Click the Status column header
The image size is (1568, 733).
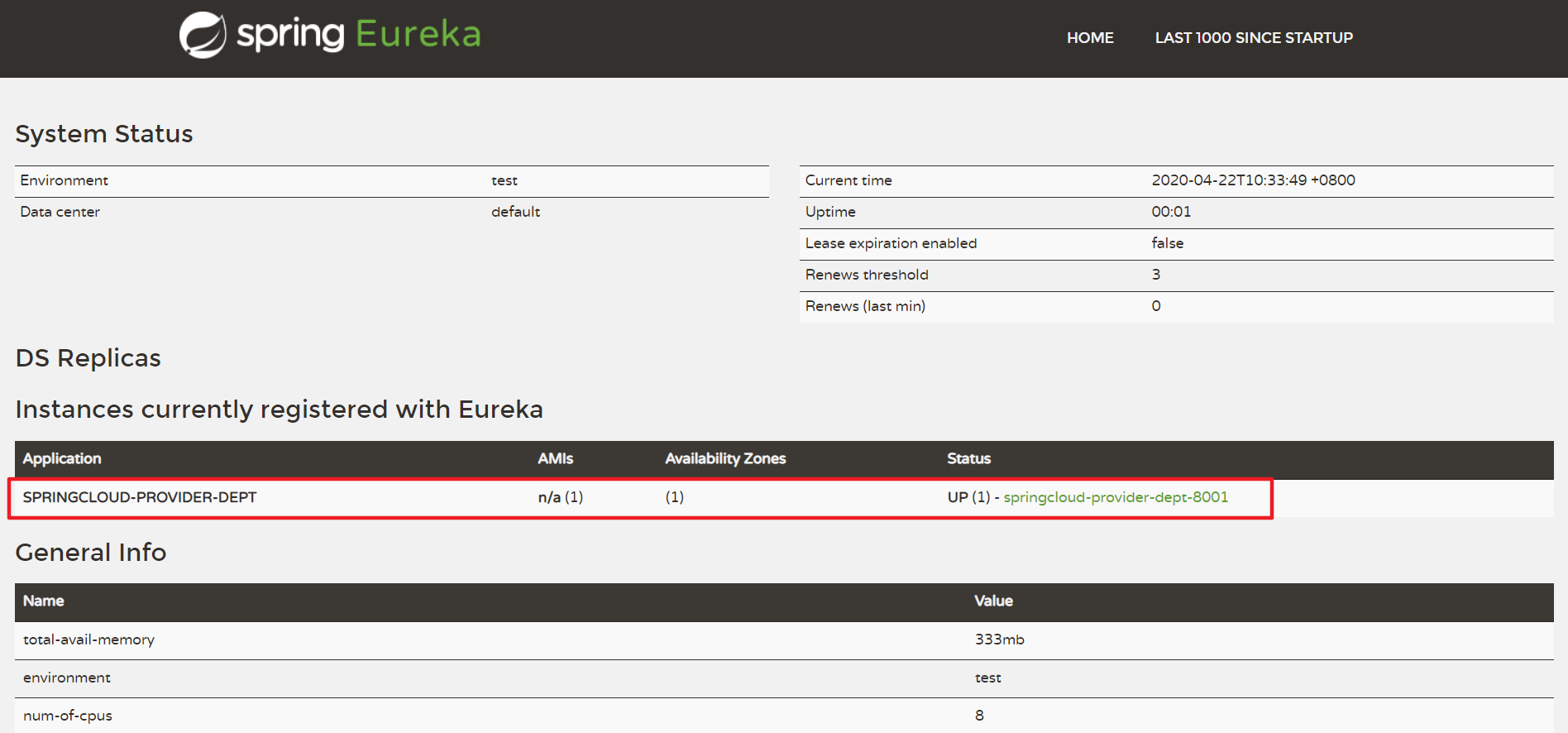[x=968, y=459]
